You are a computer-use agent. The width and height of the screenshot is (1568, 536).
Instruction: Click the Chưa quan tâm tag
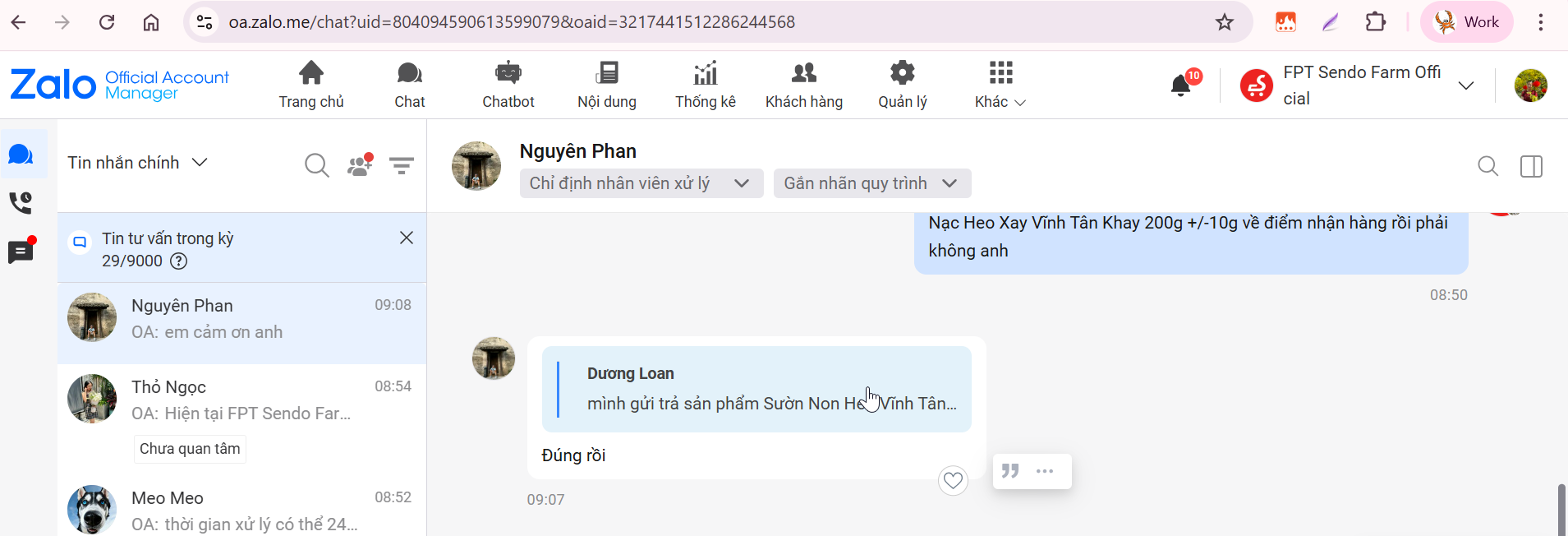pyautogui.click(x=190, y=449)
